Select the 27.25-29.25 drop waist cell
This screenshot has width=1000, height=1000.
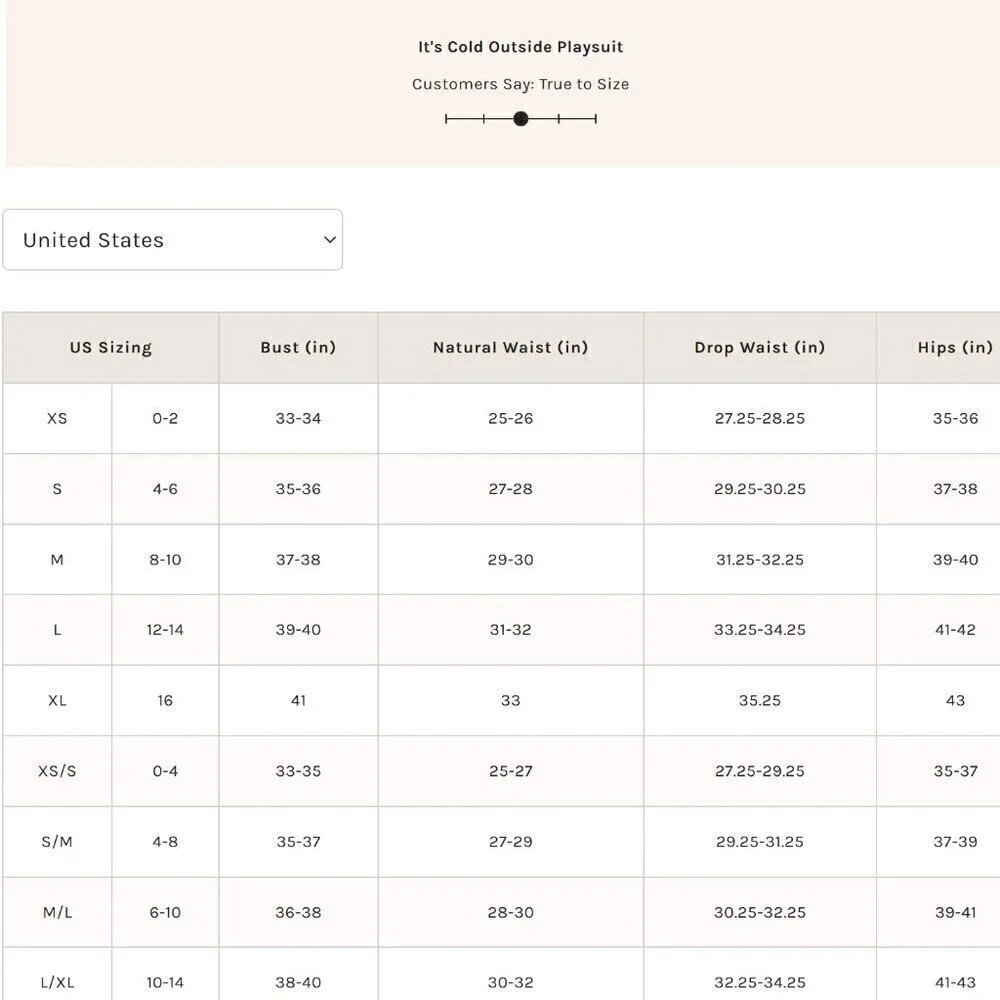pyautogui.click(x=760, y=771)
